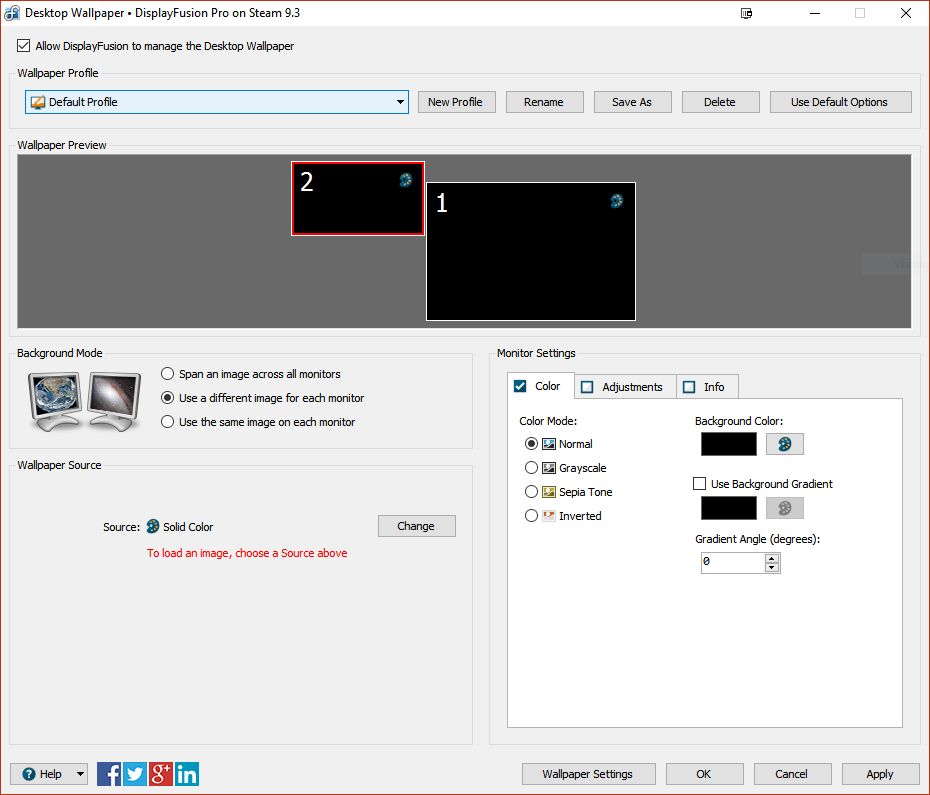This screenshot has height=795, width=930.
Task: Click the black Background Color swatch
Action: click(x=729, y=444)
